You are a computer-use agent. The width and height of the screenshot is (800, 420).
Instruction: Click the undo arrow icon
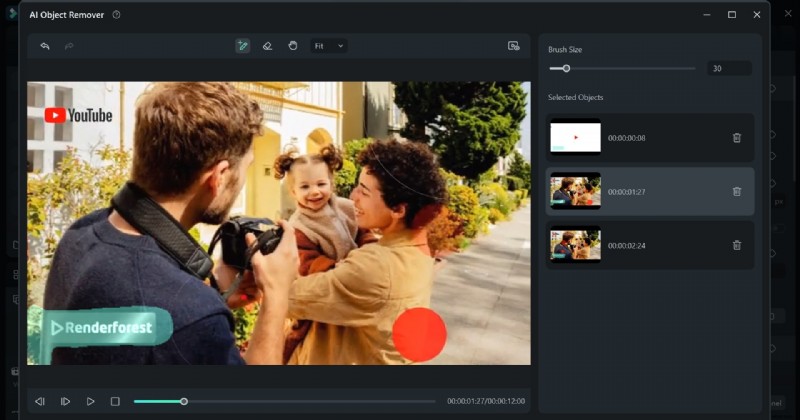[x=45, y=46]
